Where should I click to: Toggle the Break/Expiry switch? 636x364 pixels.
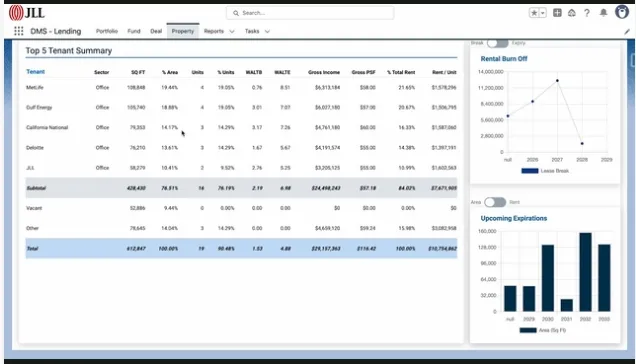[497, 43]
